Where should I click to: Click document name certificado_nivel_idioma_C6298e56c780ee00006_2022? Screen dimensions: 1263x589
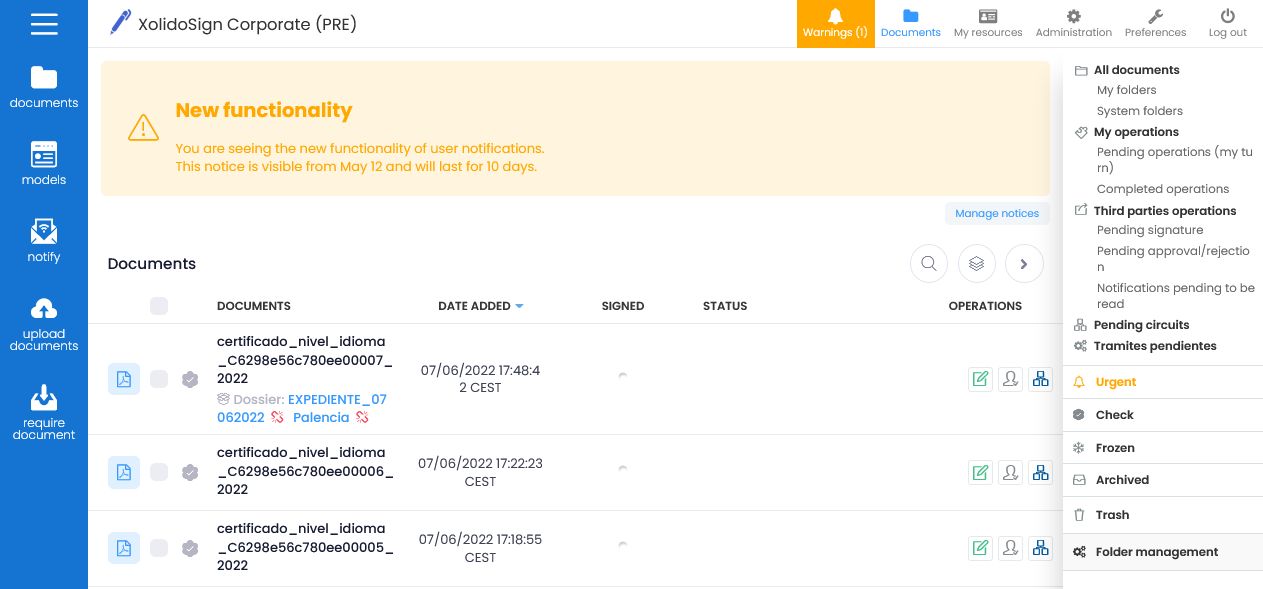click(305, 472)
